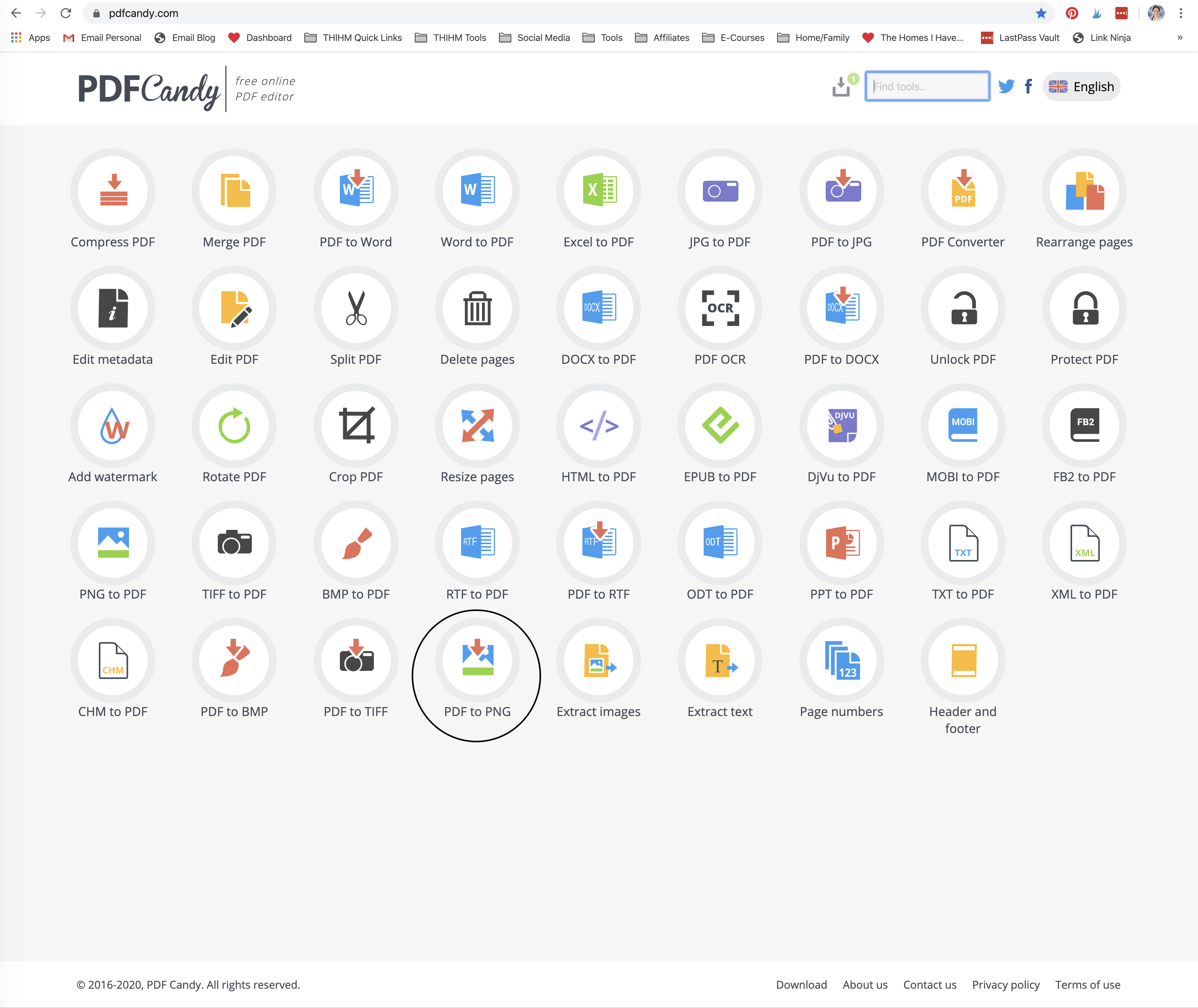Open the English language selector
Image resolution: width=1198 pixels, height=1008 pixels.
click(x=1081, y=87)
